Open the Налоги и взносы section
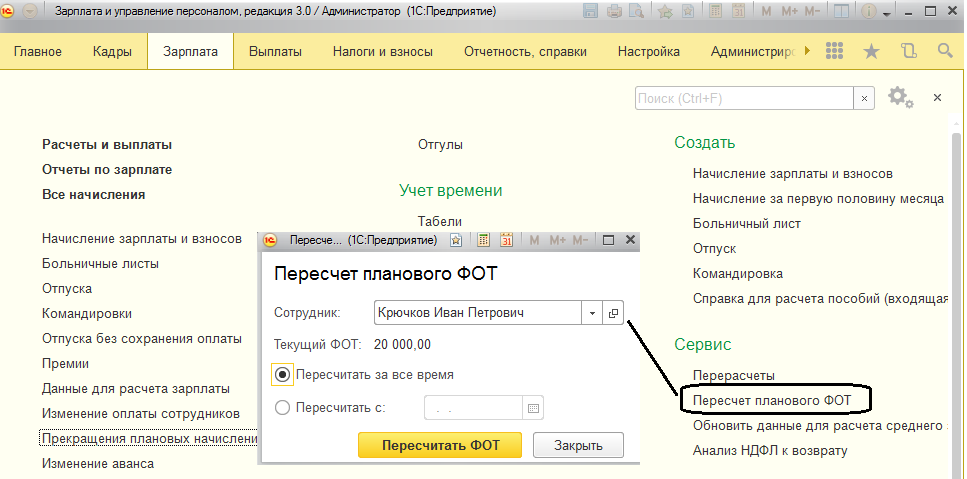 (x=382, y=52)
